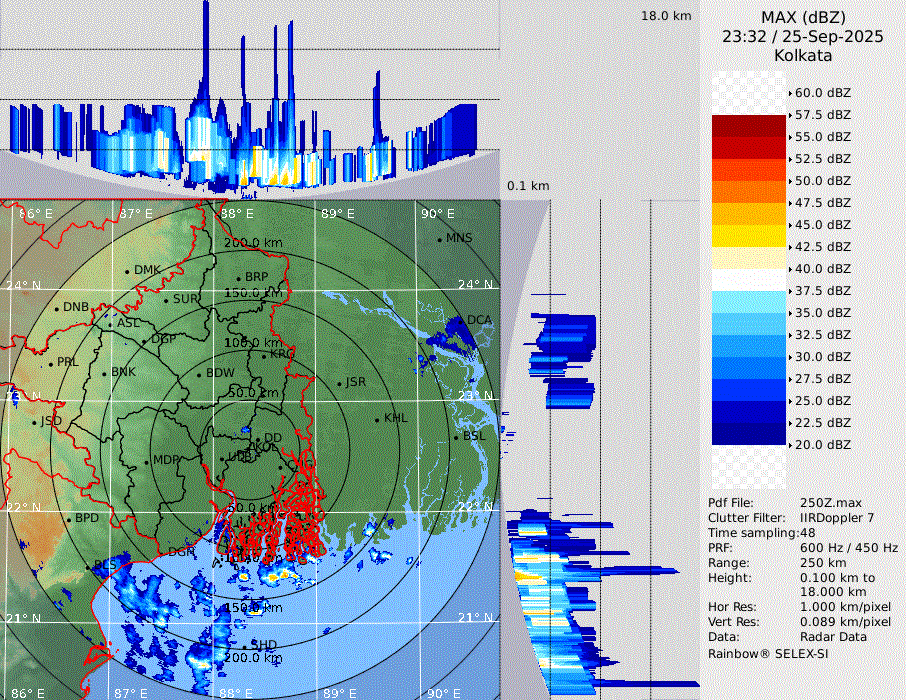Click the MAX (dBZ) title text
The width and height of the screenshot is (906, 700).
coord(803,17)
